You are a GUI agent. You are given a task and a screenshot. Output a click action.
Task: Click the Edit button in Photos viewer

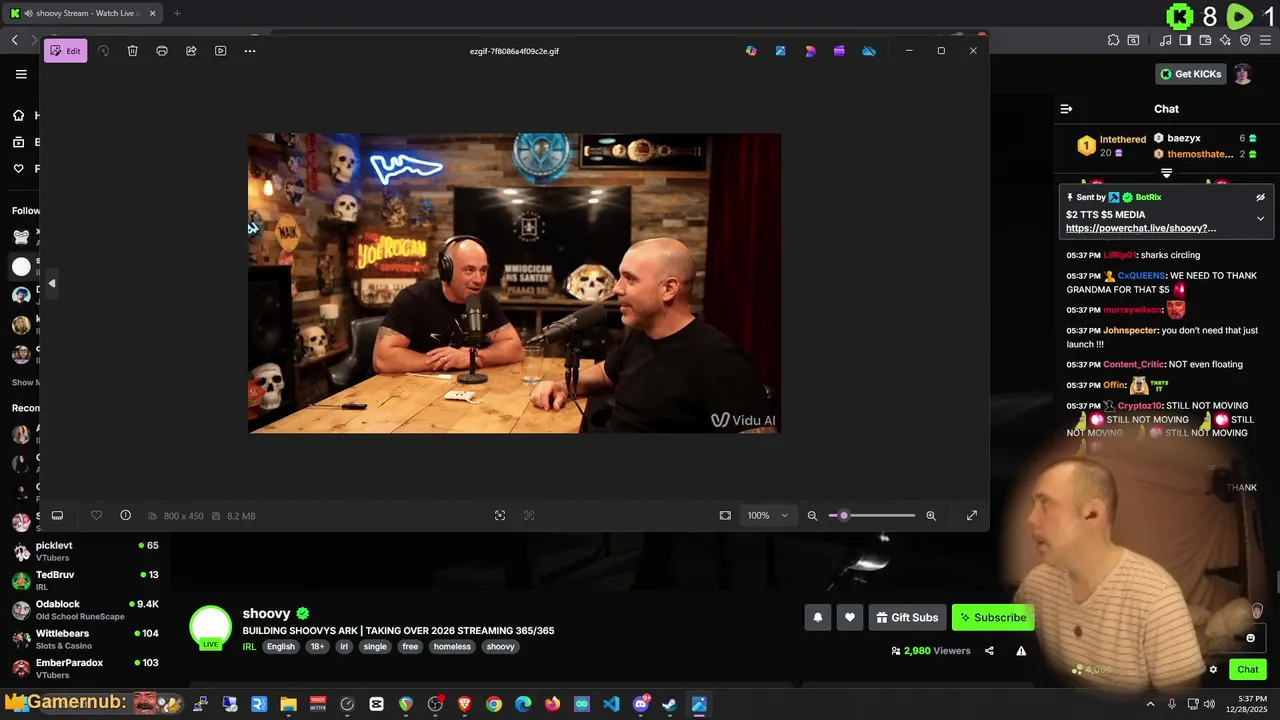[65, 51]
